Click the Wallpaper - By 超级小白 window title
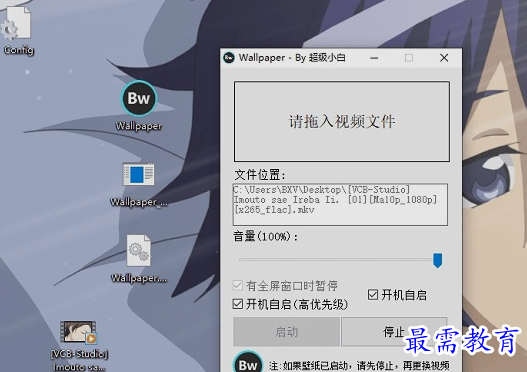Image resolution: width=527 pixels, height=372 pixels. tap(292, 58)
